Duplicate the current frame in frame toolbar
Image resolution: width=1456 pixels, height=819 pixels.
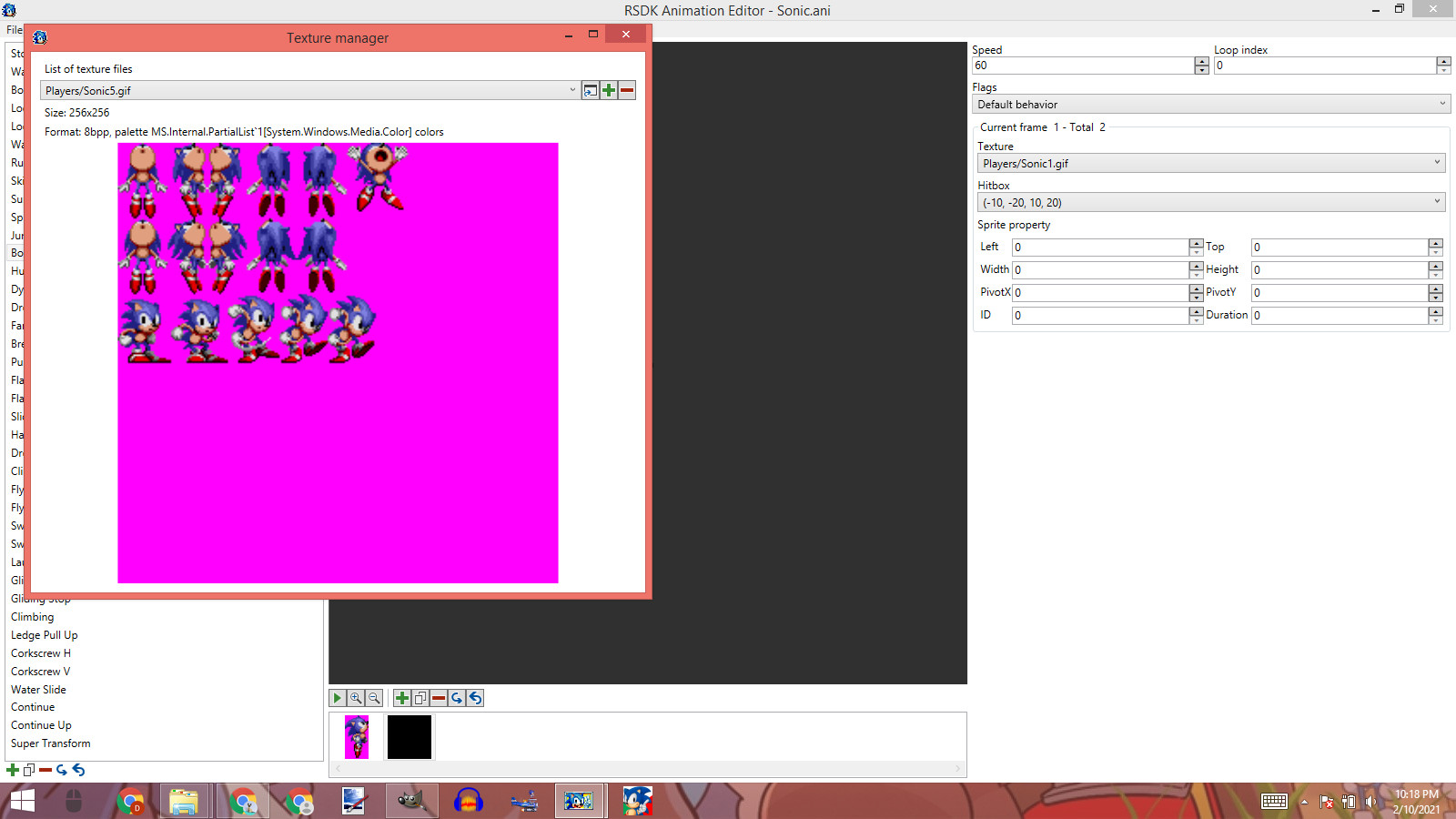click(420, 698)
